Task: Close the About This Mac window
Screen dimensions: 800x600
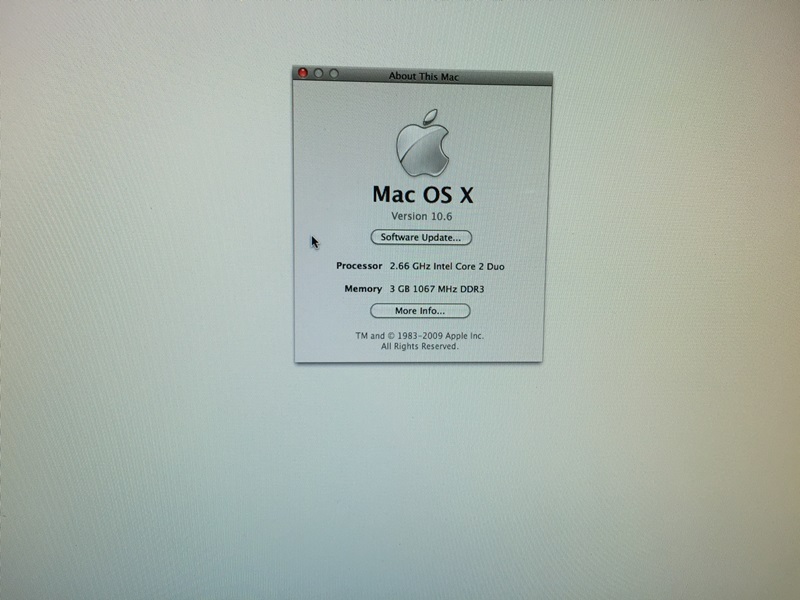Action: coord(304,74)
